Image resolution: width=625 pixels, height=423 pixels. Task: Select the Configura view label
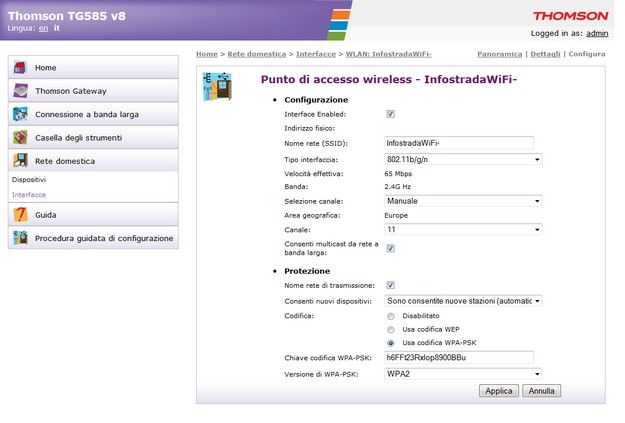(587, 54)
